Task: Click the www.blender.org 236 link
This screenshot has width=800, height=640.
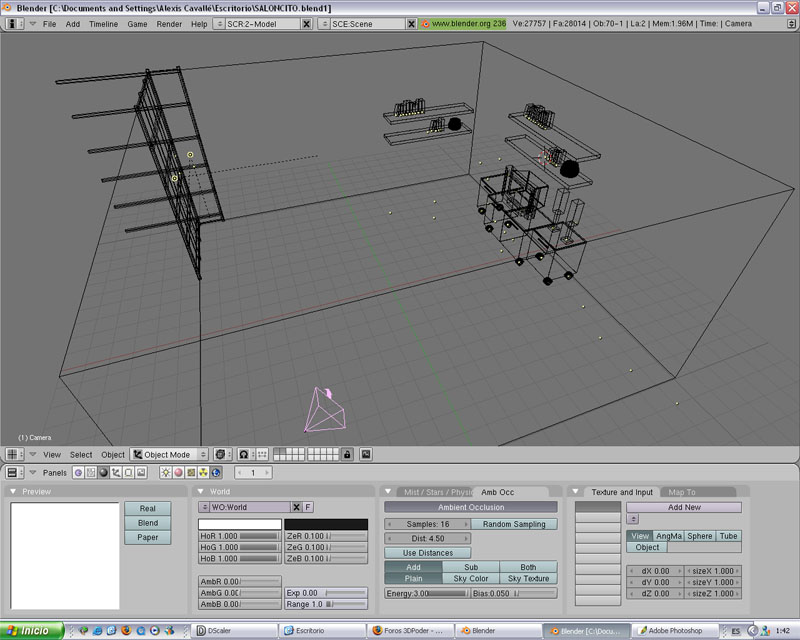Action: [469, 23]
